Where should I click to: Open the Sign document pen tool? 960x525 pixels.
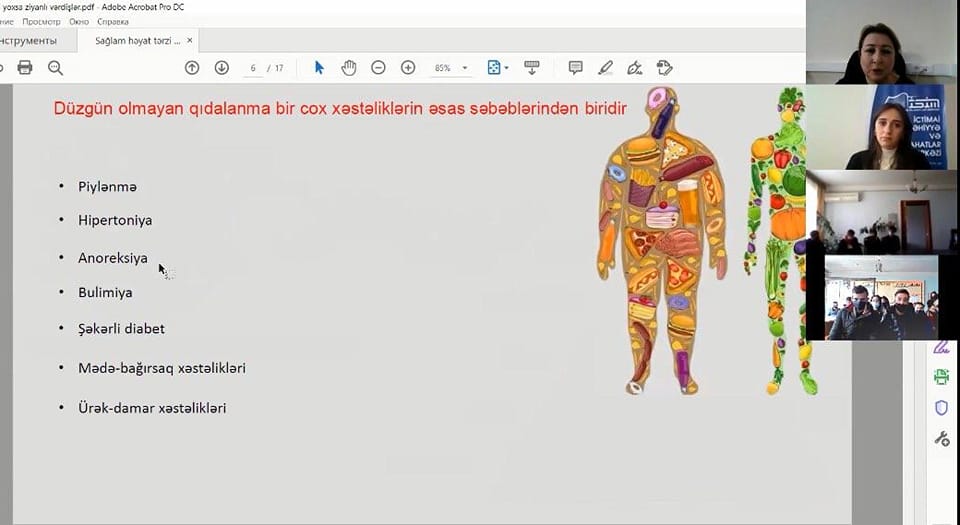[x=635, y=67]
